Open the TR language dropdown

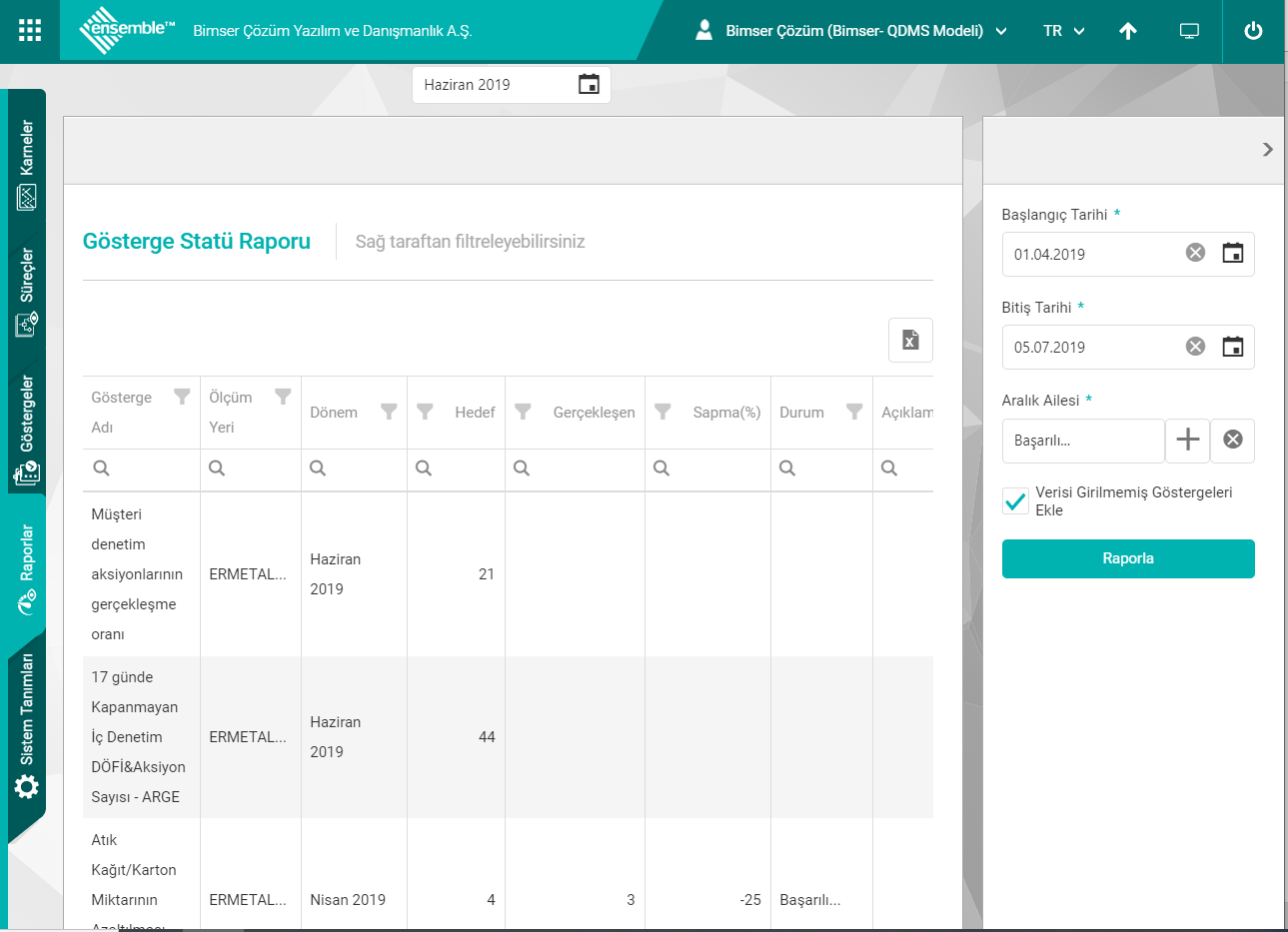click(x=1063, y=31)
